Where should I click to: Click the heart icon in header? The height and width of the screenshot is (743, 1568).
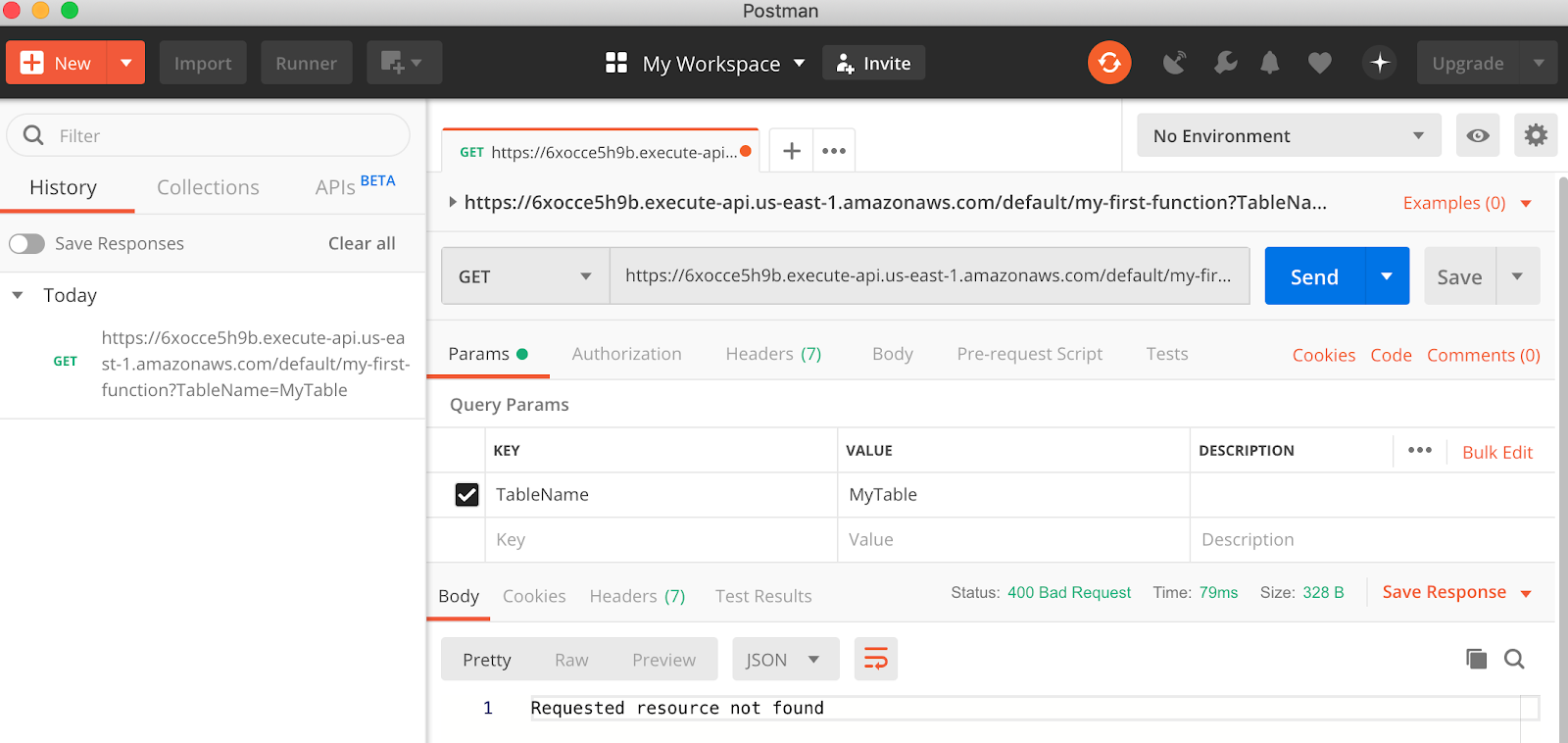[x=1320, y=64]
